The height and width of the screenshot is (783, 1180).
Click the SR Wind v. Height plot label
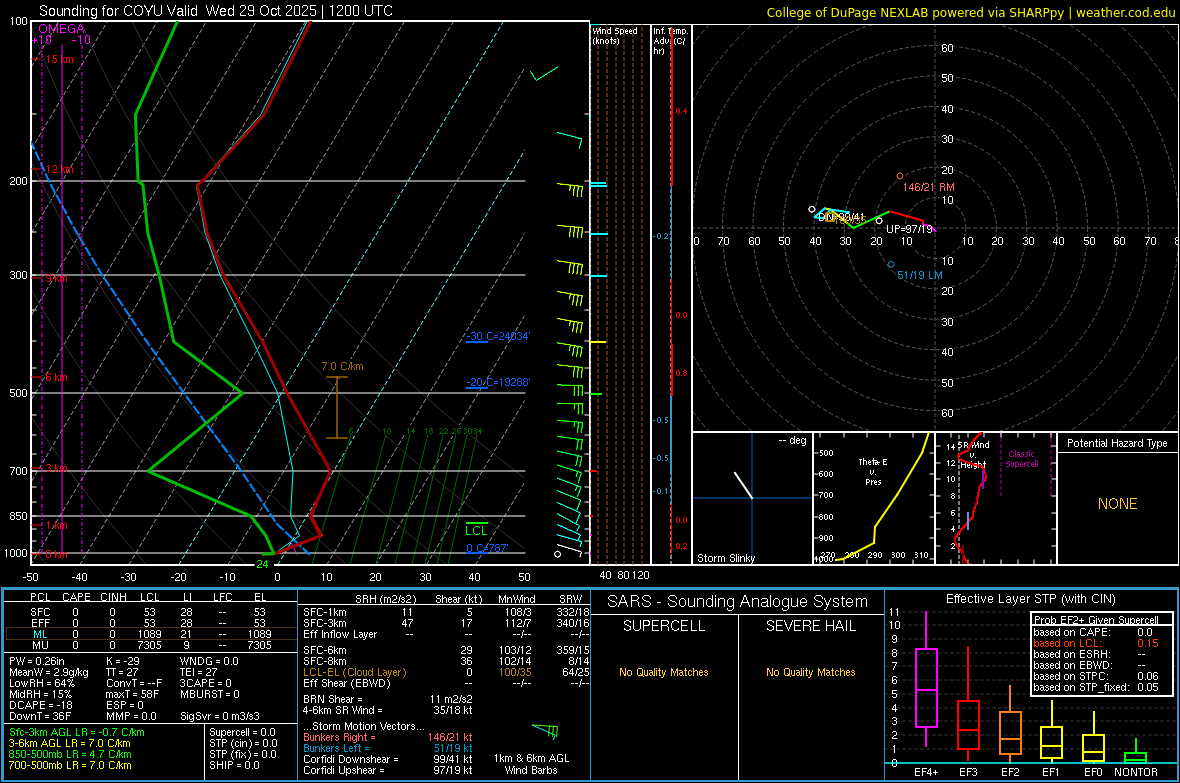pyautogui.click(x=974, y=455)
